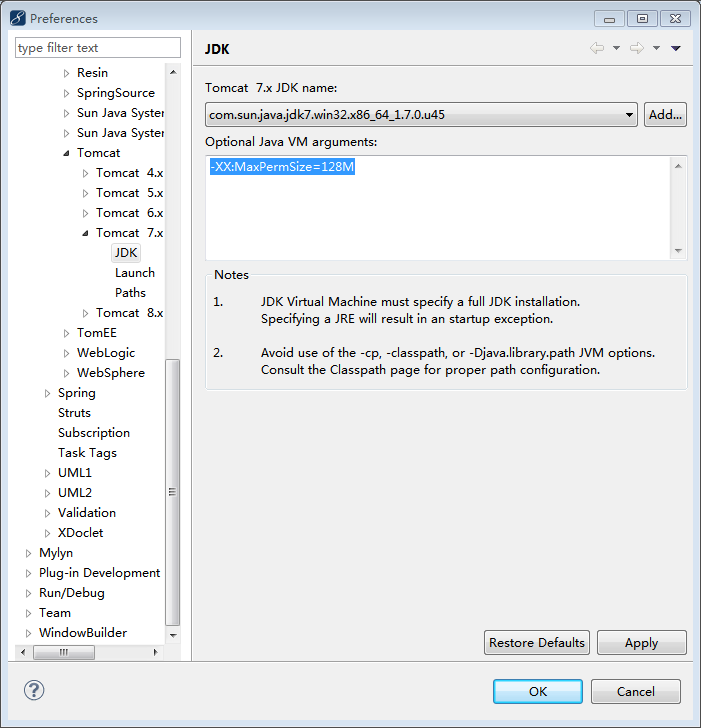The image size is (701, 728).
Task: Expand the WindowBuilder tree node
Action: tap(28, 633)
